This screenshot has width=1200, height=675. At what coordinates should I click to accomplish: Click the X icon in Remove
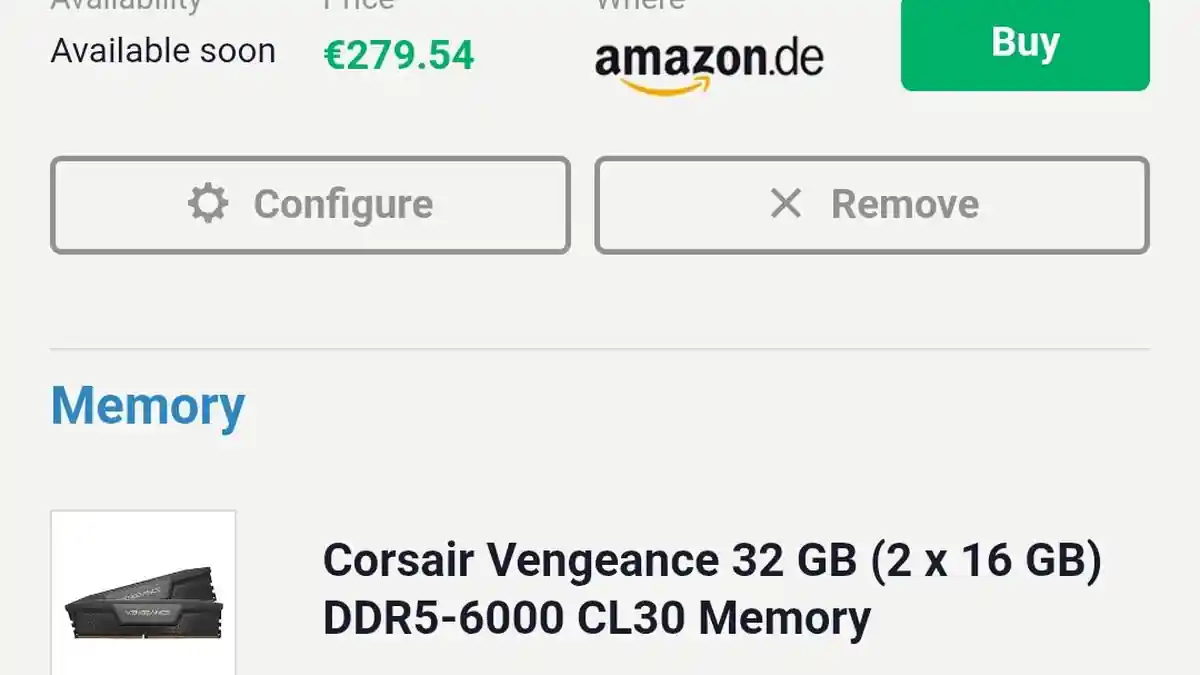pyautogui.click(x=786, y=204)
